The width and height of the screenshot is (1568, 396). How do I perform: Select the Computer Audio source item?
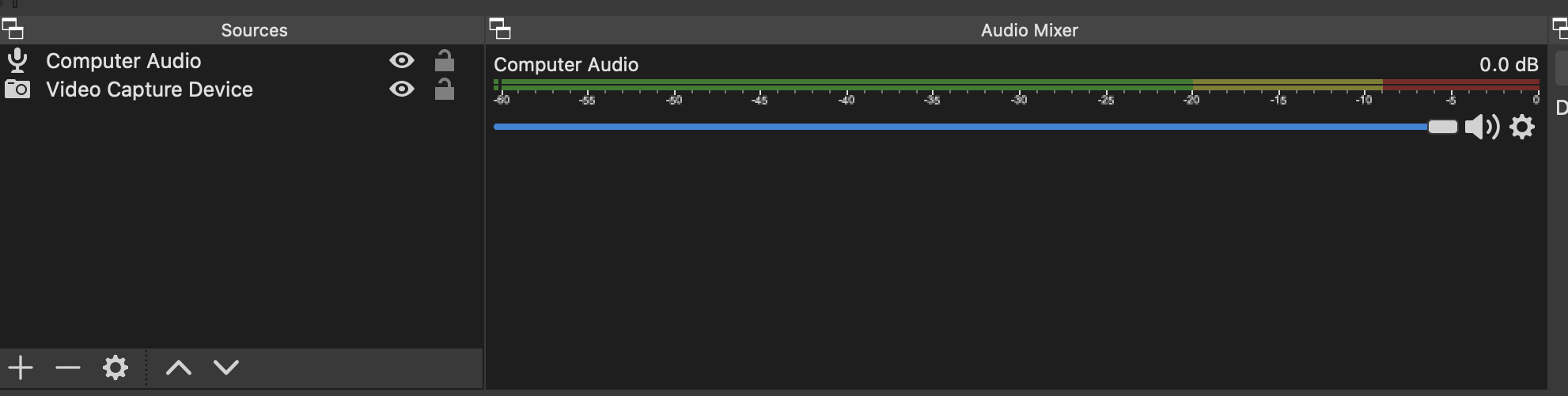[241, 61]
